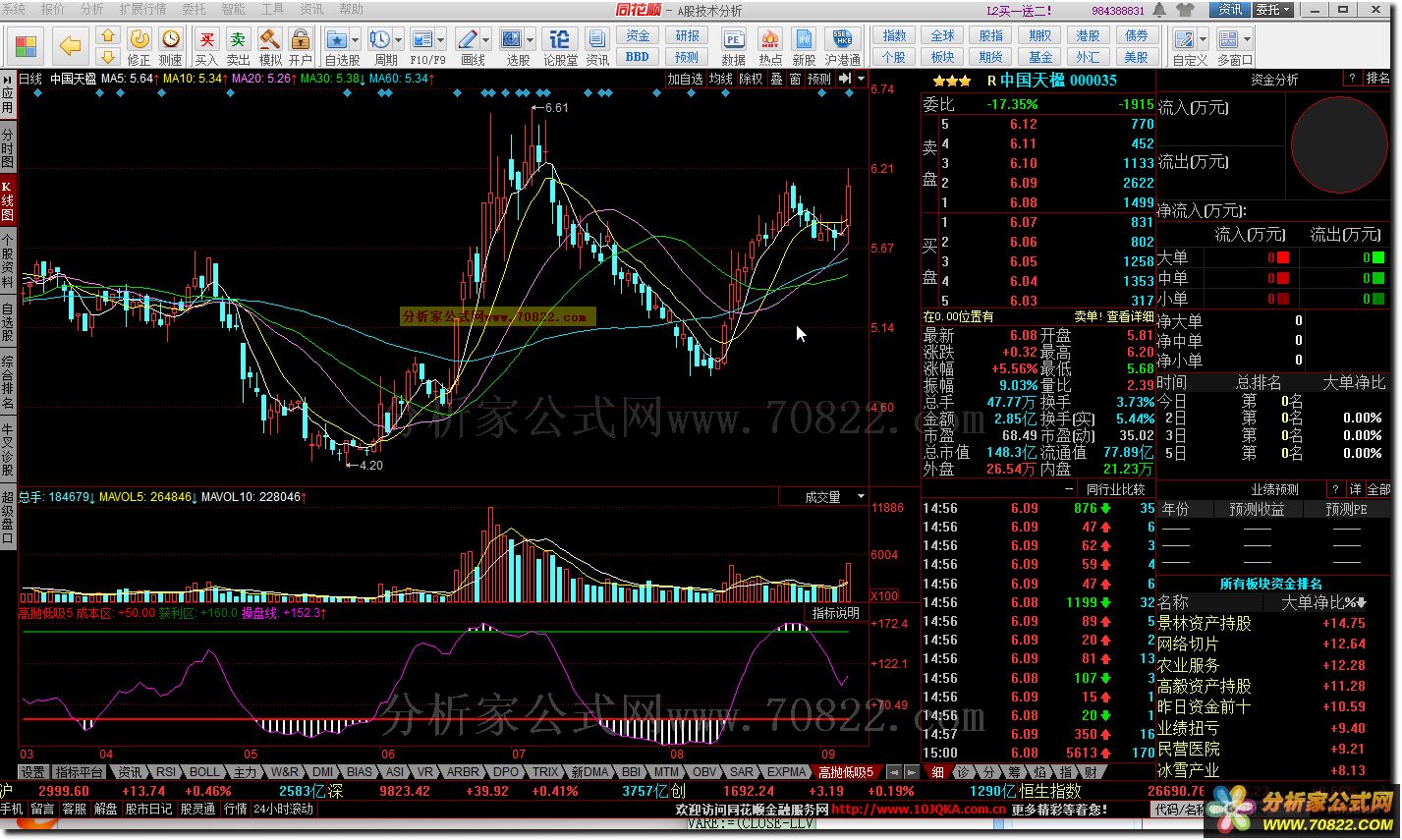The image size is (1402, 840).
Task: Click the BBD button
Action: 638,57
